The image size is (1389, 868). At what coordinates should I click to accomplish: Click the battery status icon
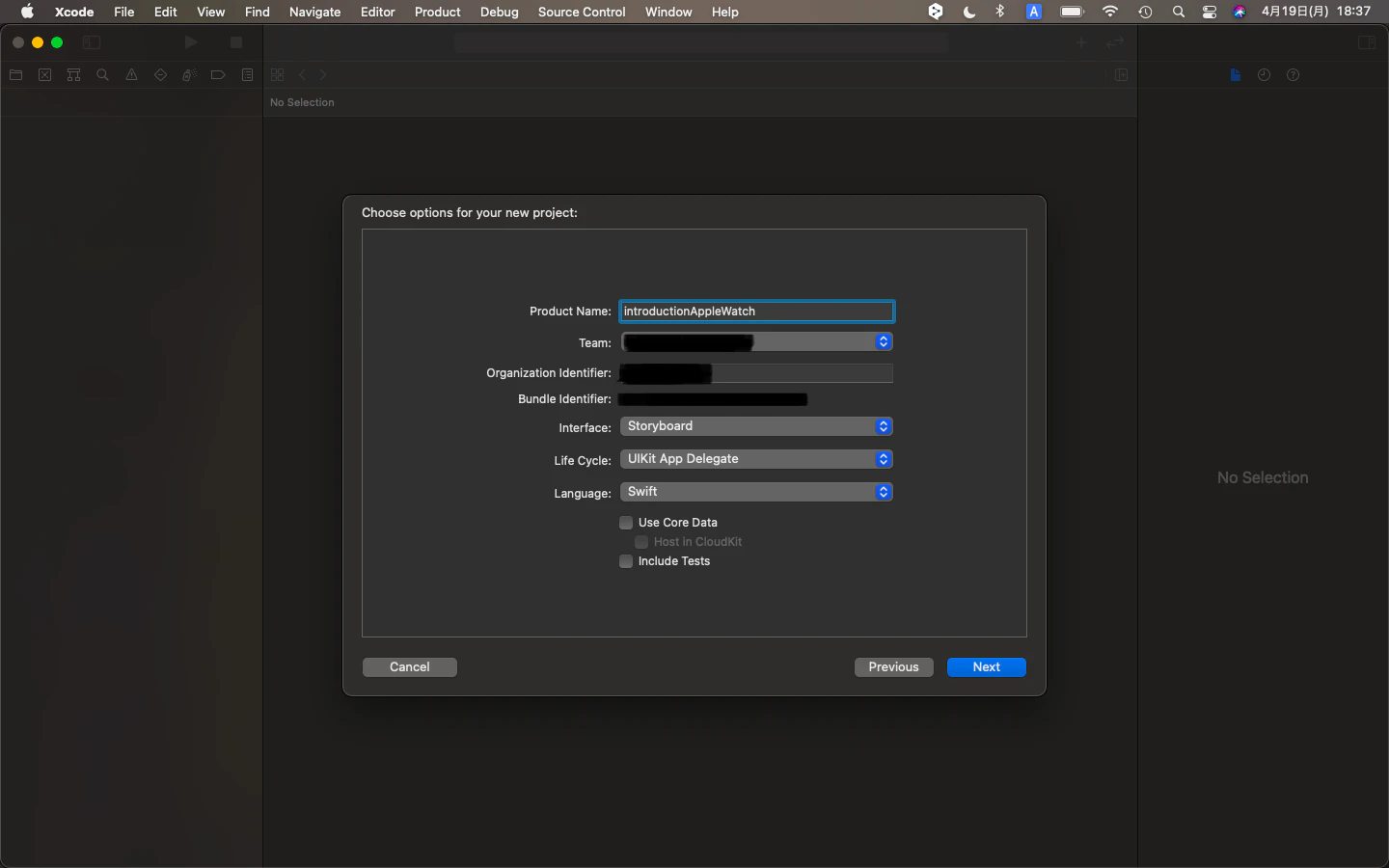click(1072, 12)
